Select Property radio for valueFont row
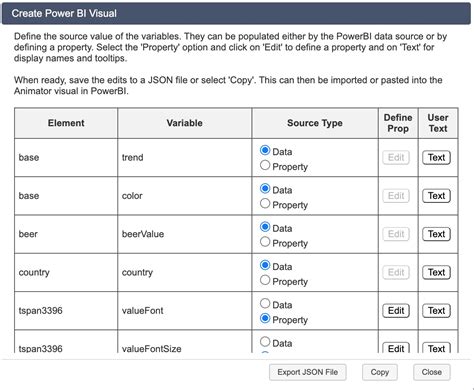474x390 pixels. pyautogui.click(x=265, y=318)
